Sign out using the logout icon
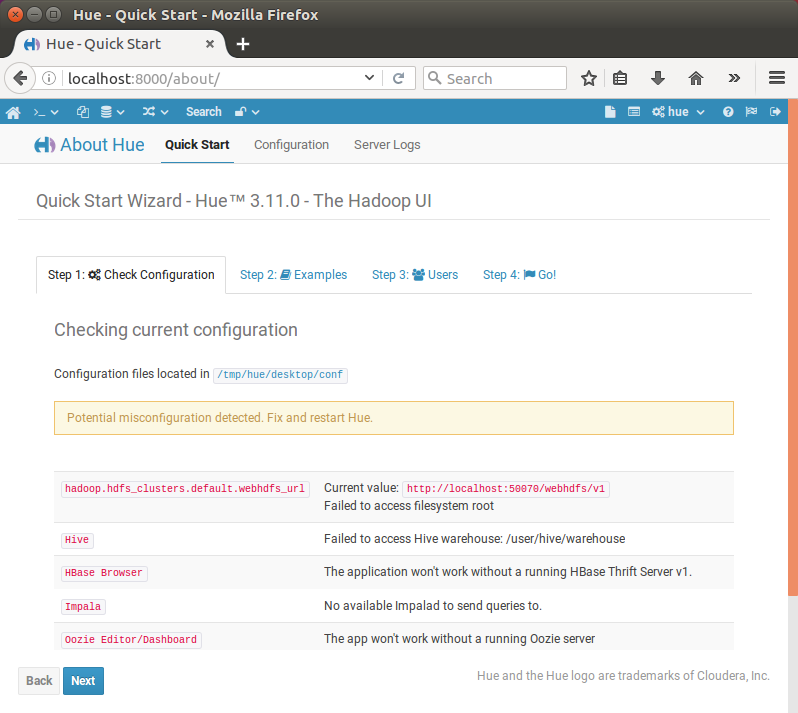This screenshot has height=713, width=798. tap(775, 112)
